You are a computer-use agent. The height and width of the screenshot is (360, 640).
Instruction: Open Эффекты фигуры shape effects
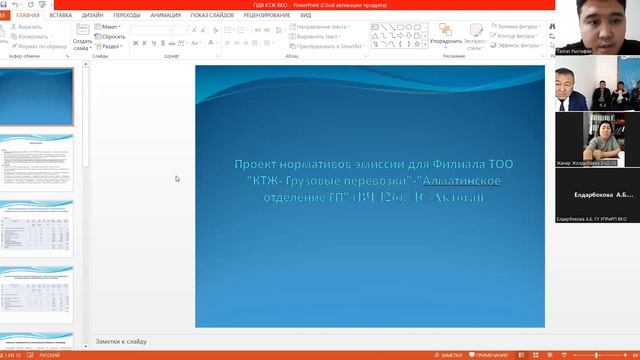(516, 45)
